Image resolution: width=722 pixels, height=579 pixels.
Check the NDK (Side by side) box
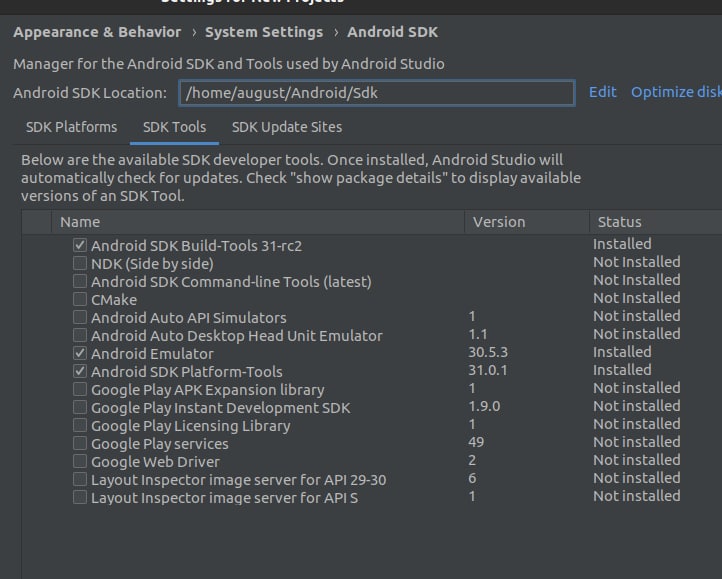(80, 263)
